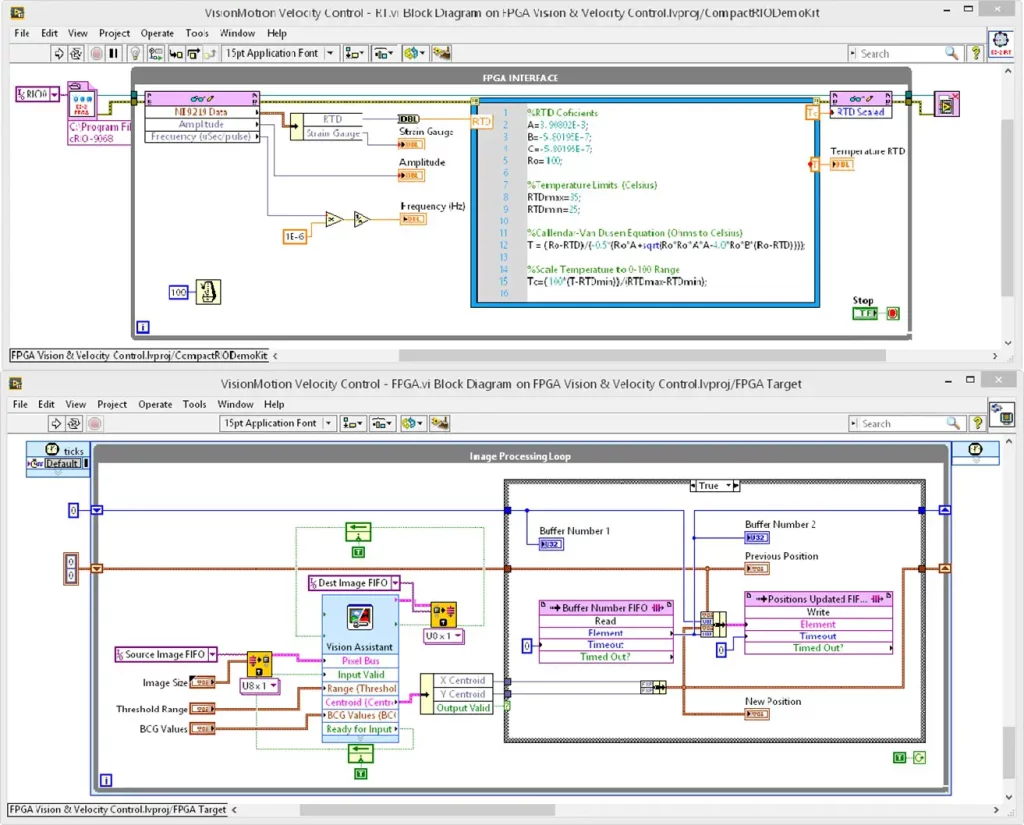Click Pixel Bus input of Vision Assistant
1024x825 pixels.
click(360, 660)
